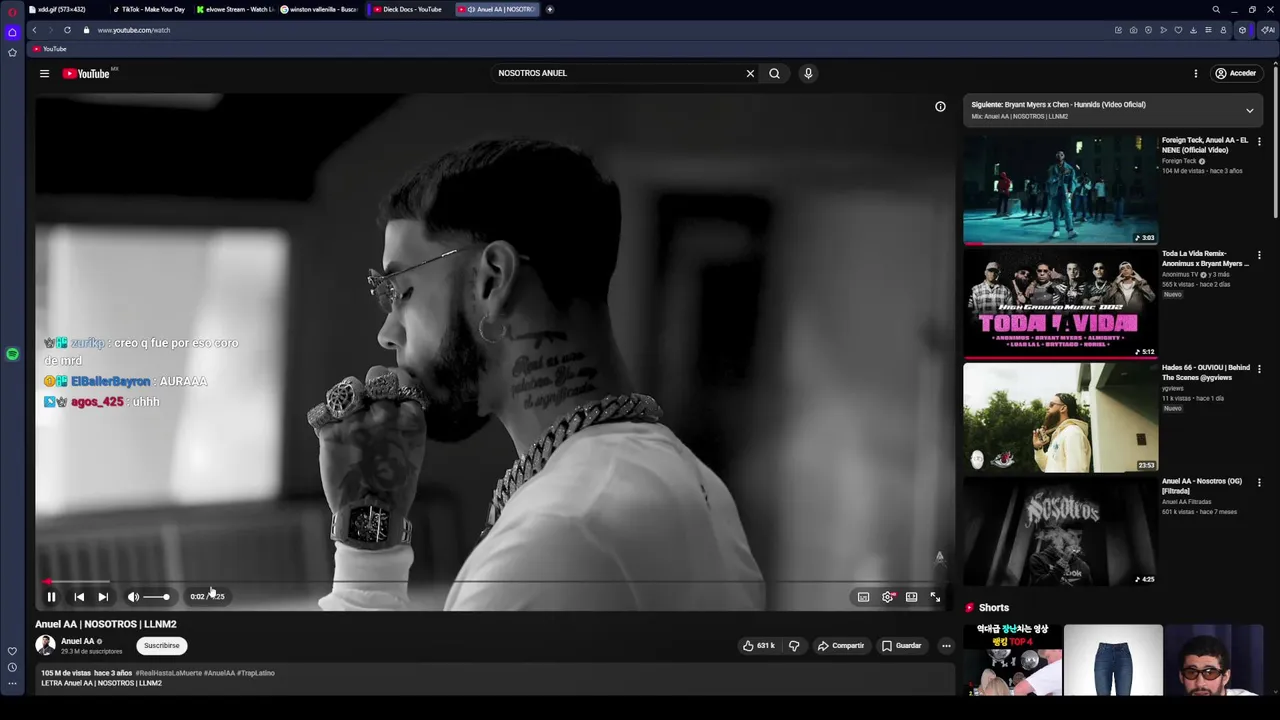This screenshot has width=1280, height=720.
Task: Take a snapshot with camera icon
Action: [1133, 30]
